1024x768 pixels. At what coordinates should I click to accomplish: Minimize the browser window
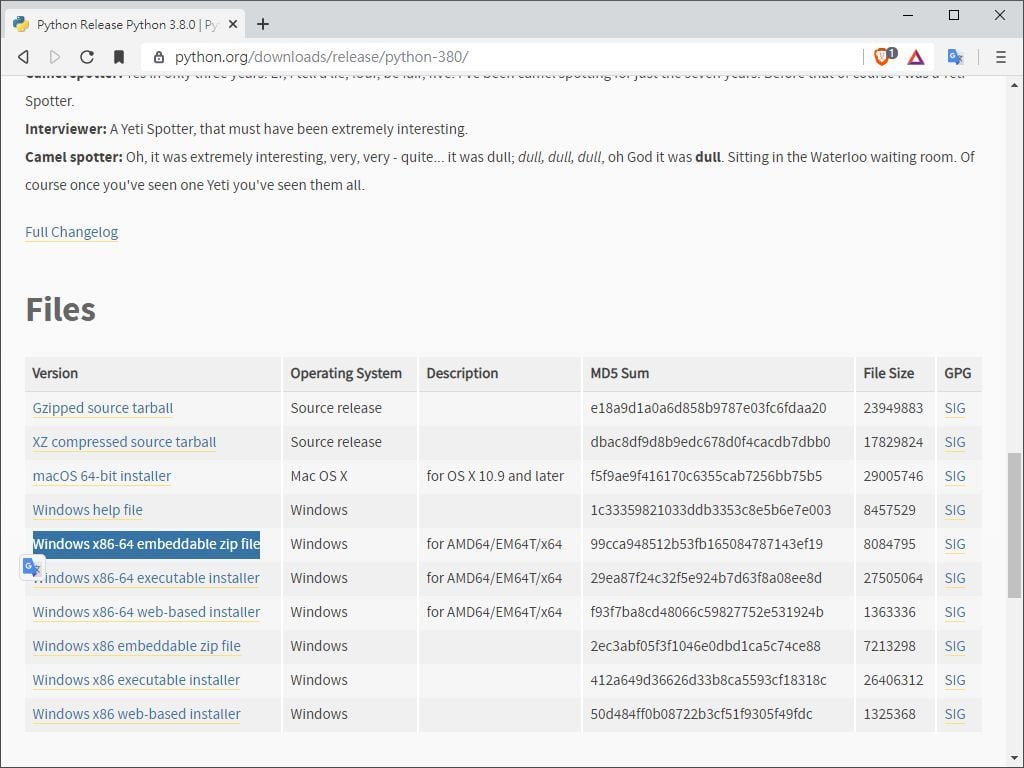[908, 15]
